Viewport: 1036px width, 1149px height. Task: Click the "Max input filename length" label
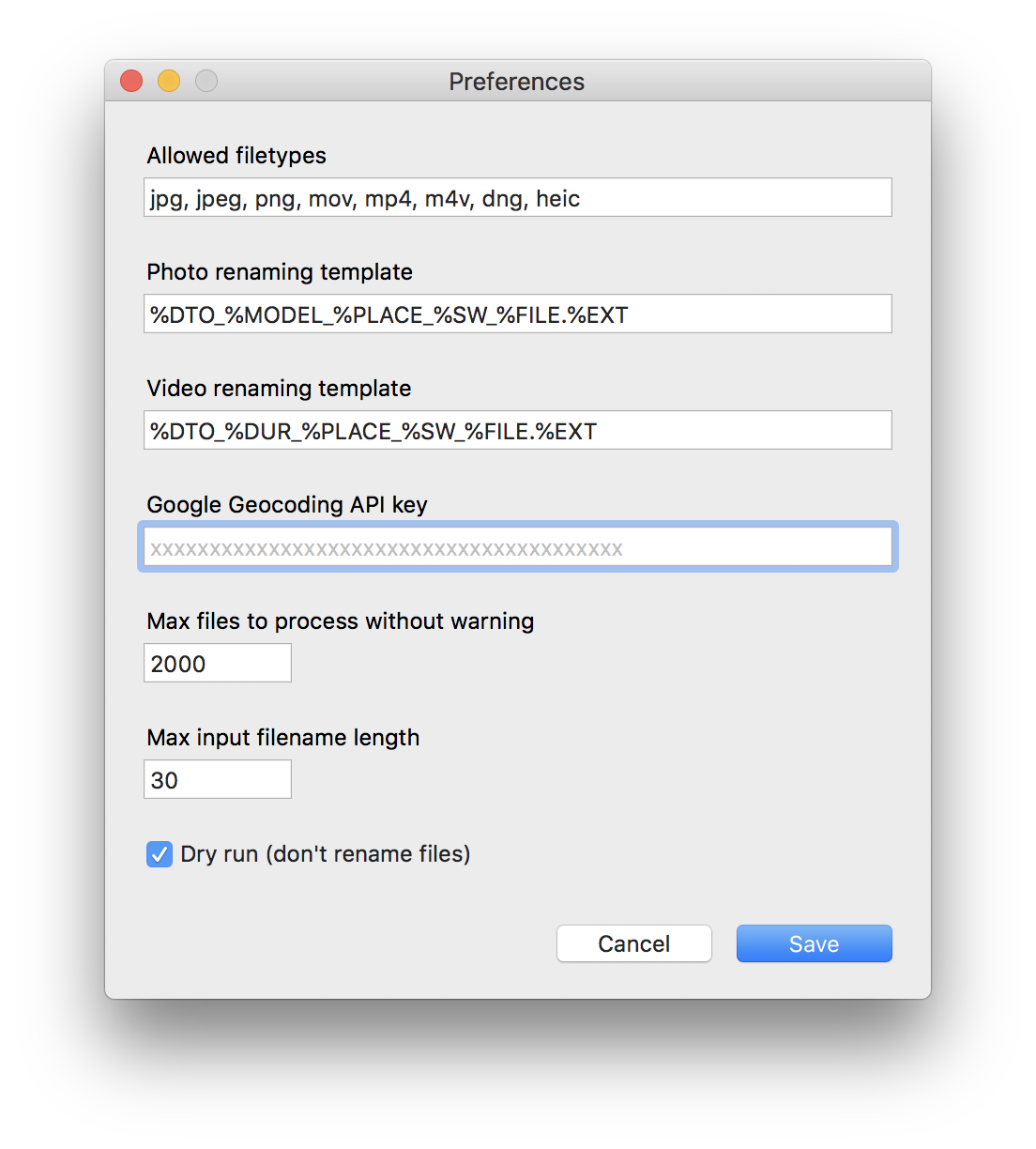pos(283,738)
